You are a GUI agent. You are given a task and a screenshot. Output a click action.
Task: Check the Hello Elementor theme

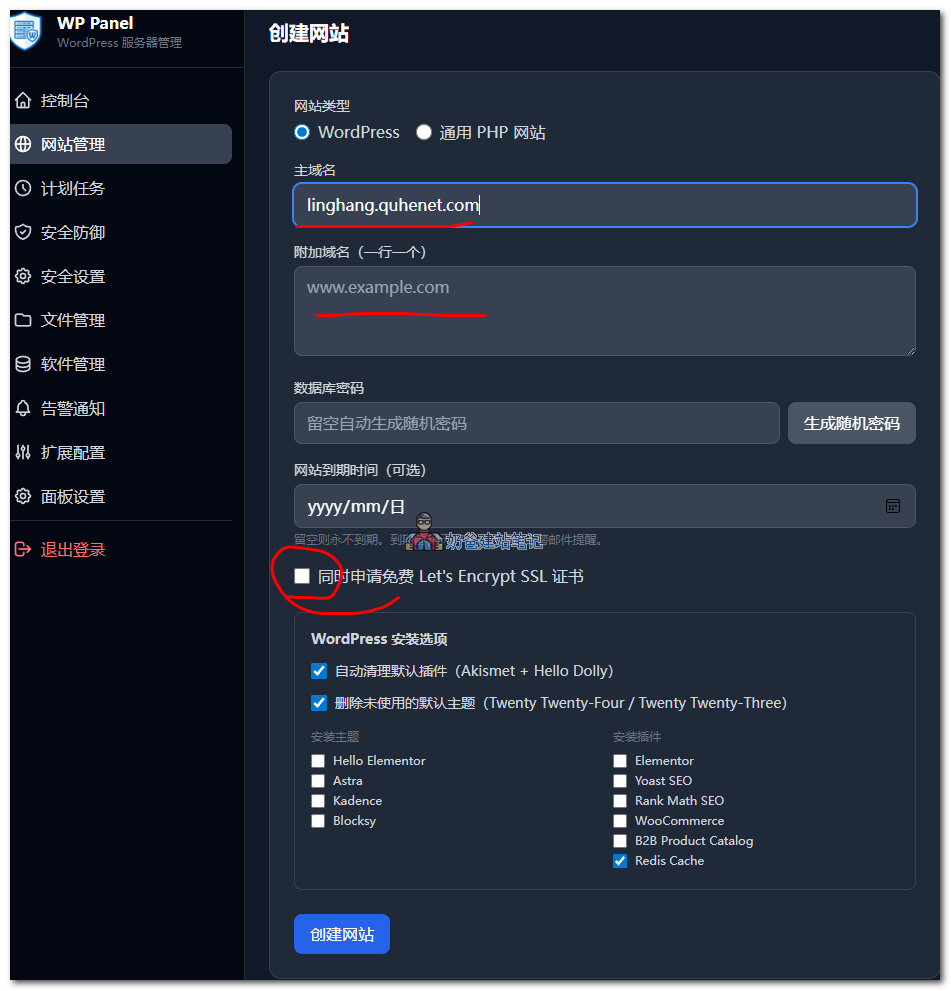click(x=318, y=761)
